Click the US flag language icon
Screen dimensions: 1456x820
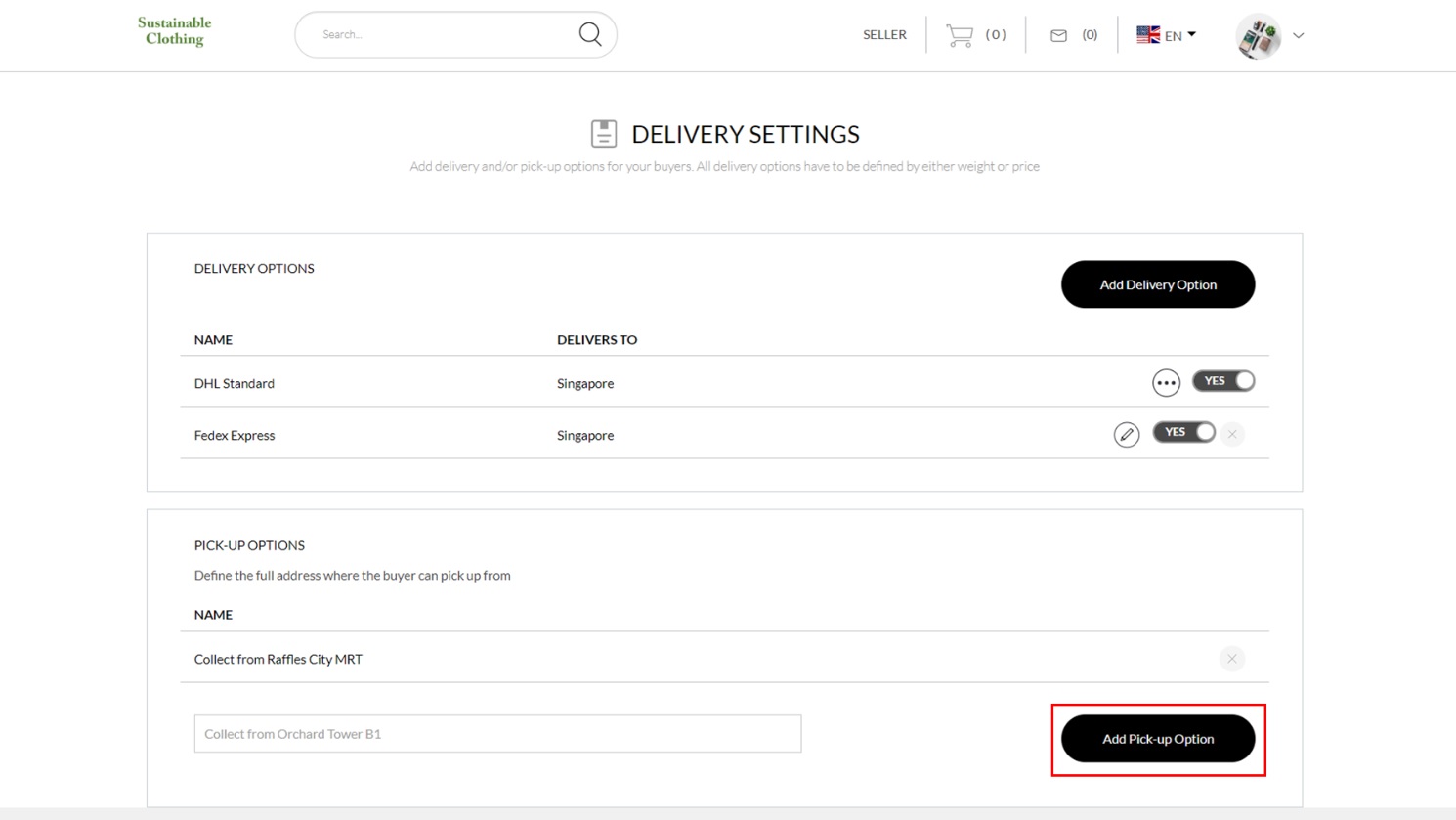pyautogui.click(x=1147, y=35)
